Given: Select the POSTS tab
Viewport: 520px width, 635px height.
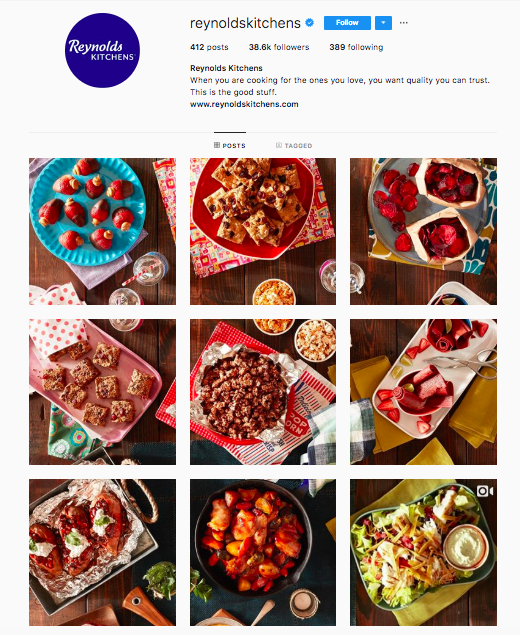Looking at the screenshot, I should (230, 145).
